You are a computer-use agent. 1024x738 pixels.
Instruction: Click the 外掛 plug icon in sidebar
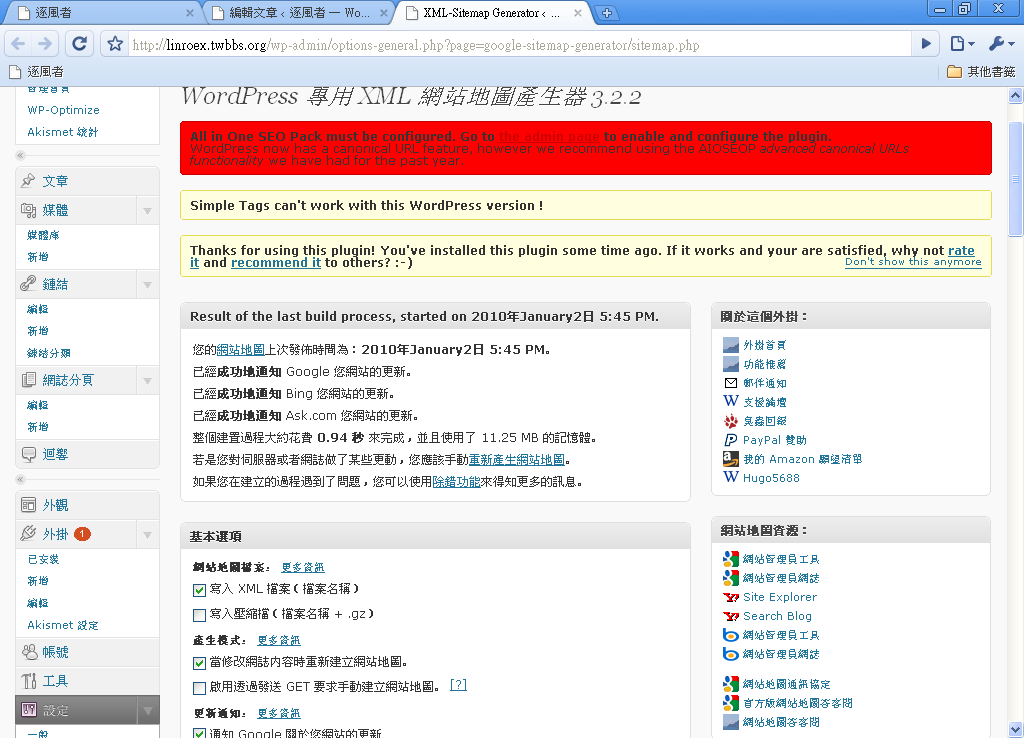click(x=28, y=534)
